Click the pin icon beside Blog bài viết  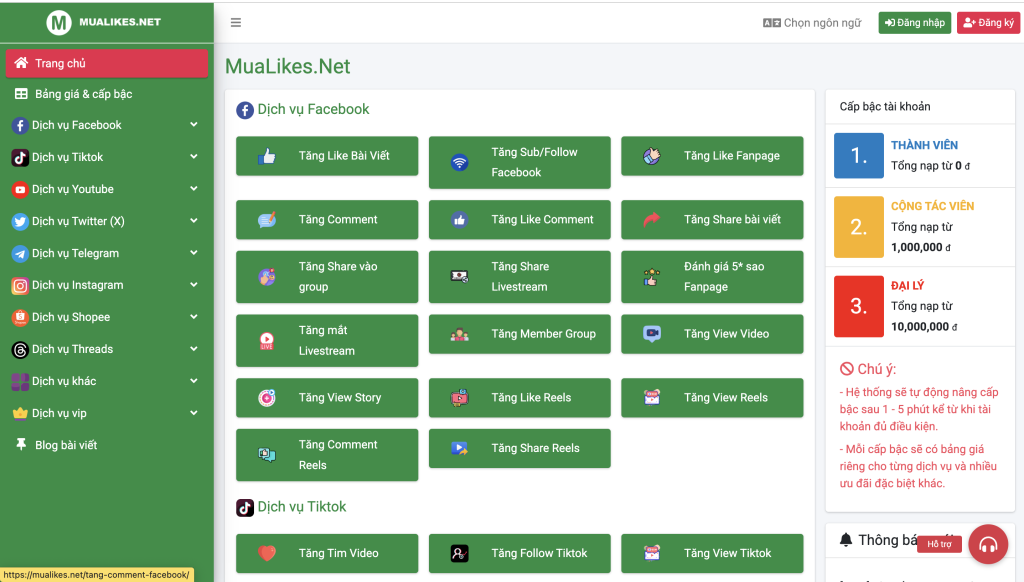point(21,445)
